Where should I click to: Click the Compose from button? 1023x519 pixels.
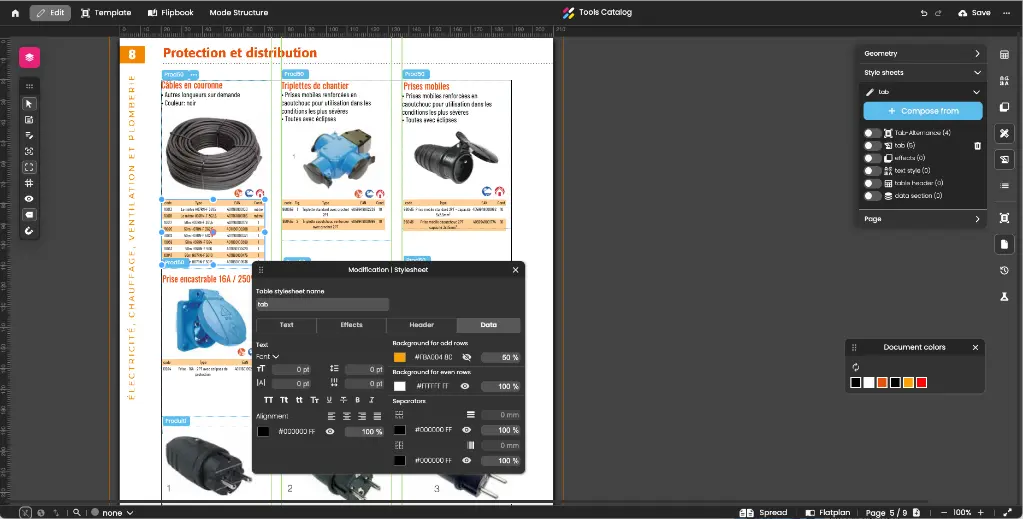[923, 111]
